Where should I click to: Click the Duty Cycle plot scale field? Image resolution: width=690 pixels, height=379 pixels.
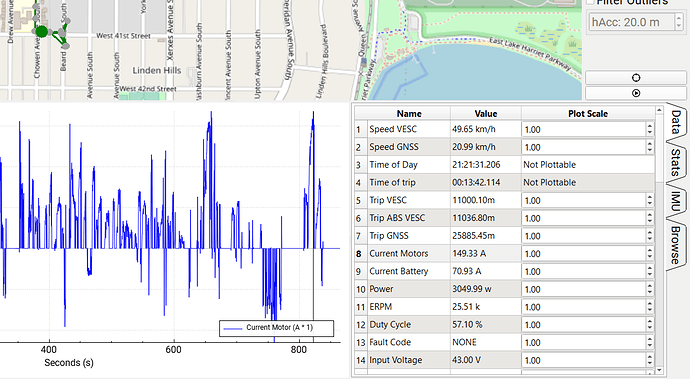pyautogui.click(x=584, y=325)
